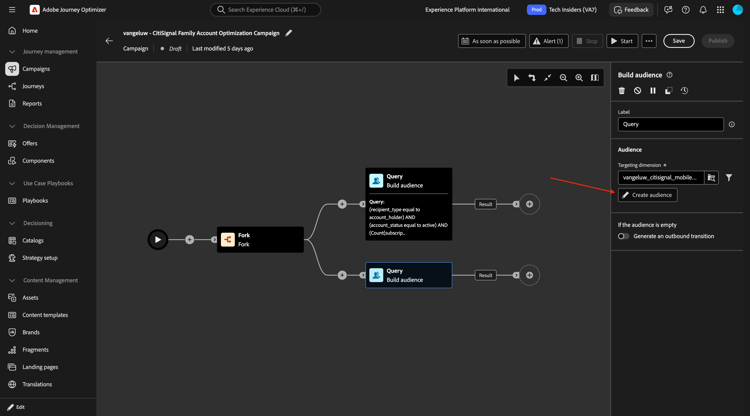
Task: Select the pointer tool in canvas toolbar
Action: pyautogui.click(x=516, y=78)
